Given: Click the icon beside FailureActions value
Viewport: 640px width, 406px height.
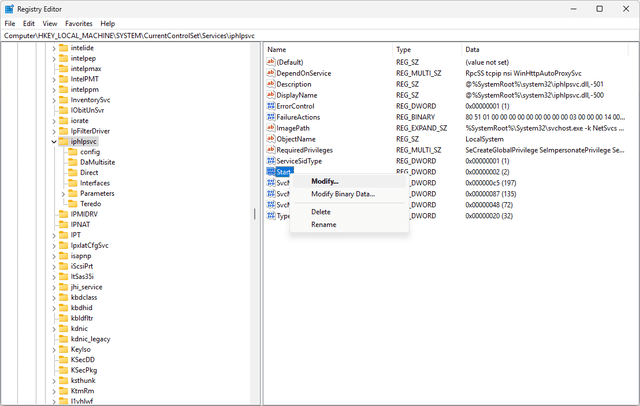Looking at the screenshot, I should [x=271, y=117].
